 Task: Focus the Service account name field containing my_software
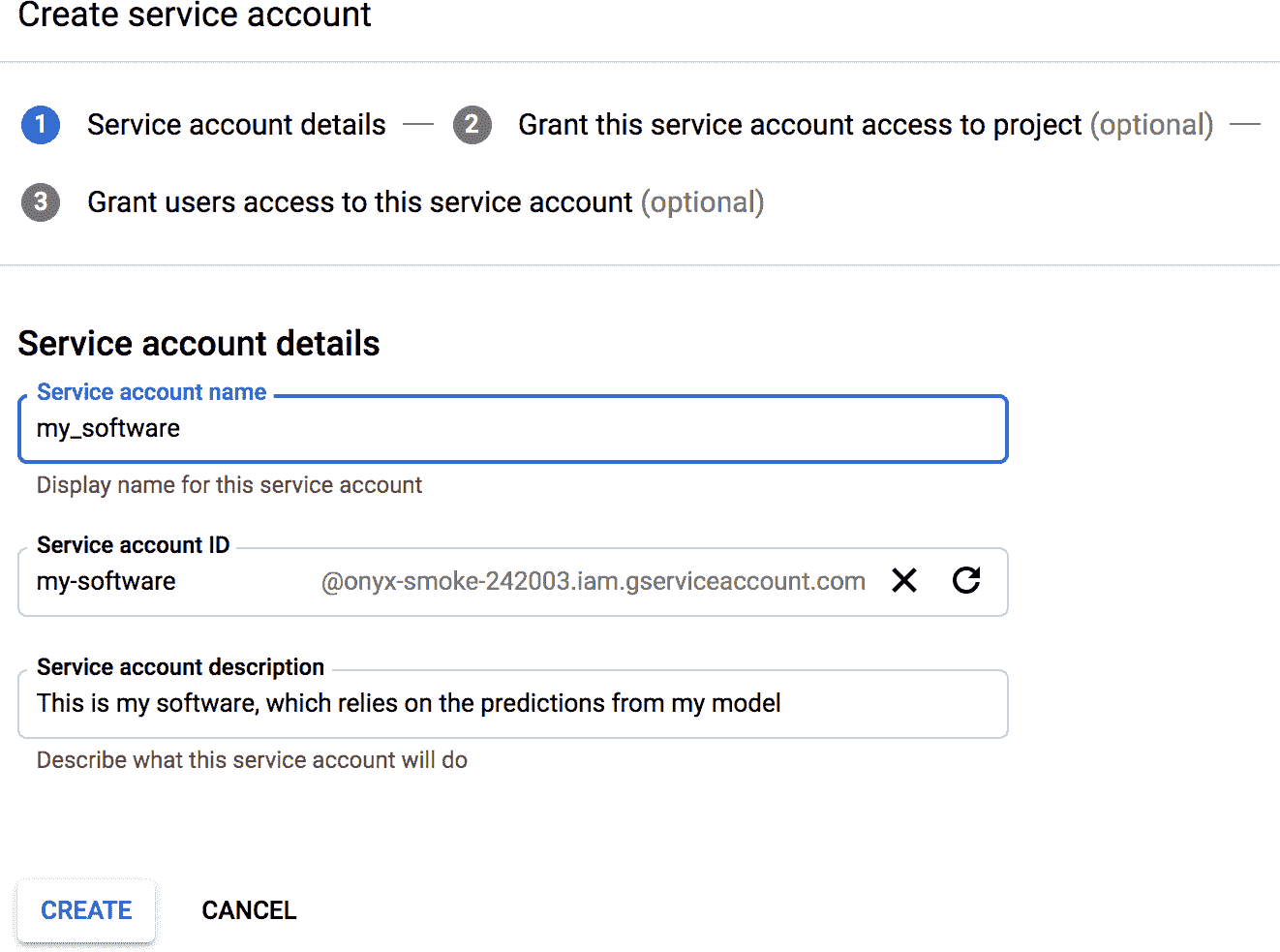tap(513, 429)
